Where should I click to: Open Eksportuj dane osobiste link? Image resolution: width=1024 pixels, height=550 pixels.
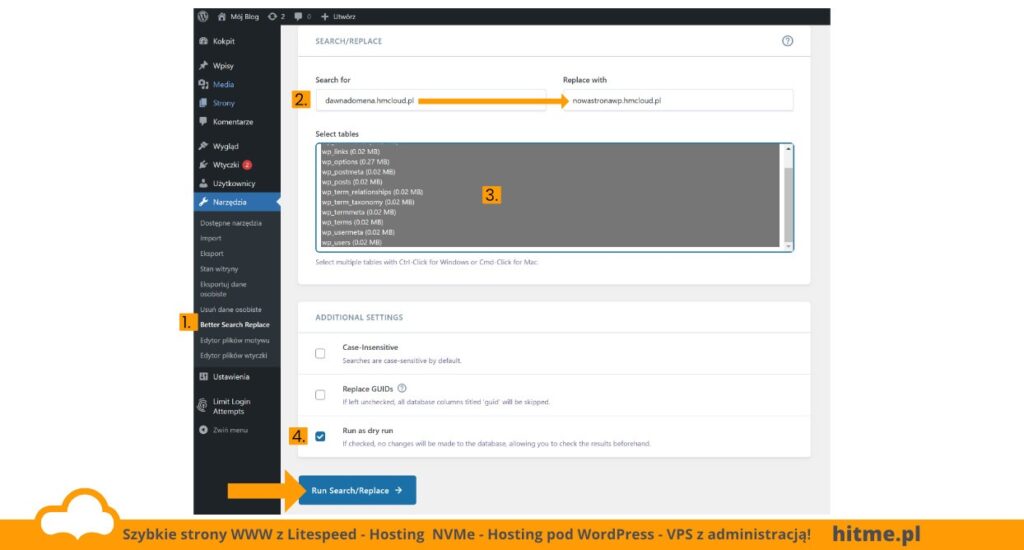[223, 289]
